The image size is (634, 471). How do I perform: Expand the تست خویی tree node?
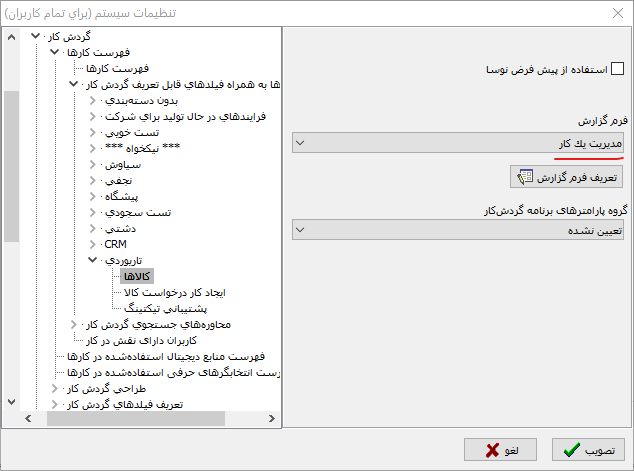click(93, 132)
